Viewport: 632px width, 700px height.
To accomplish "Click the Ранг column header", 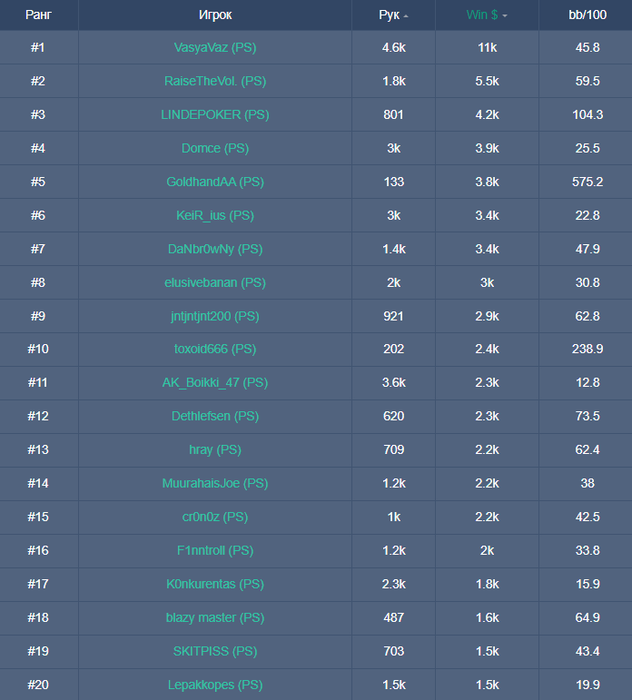I will coord(38,15).
